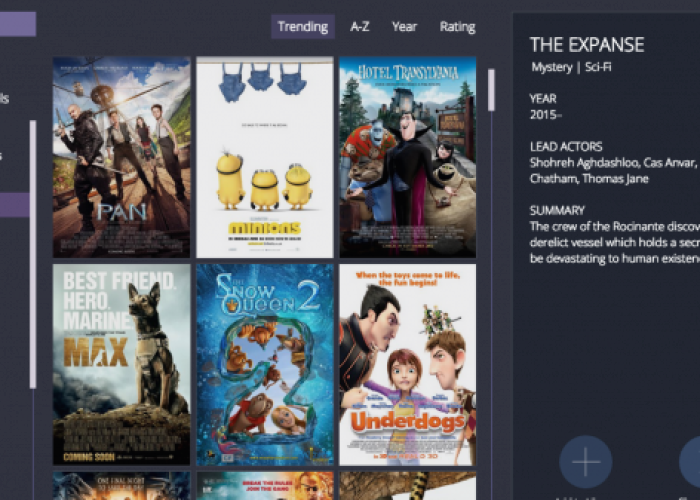Select the Max movie poster
The height and width of the screenshot is (500, 700).
(121, 364)
